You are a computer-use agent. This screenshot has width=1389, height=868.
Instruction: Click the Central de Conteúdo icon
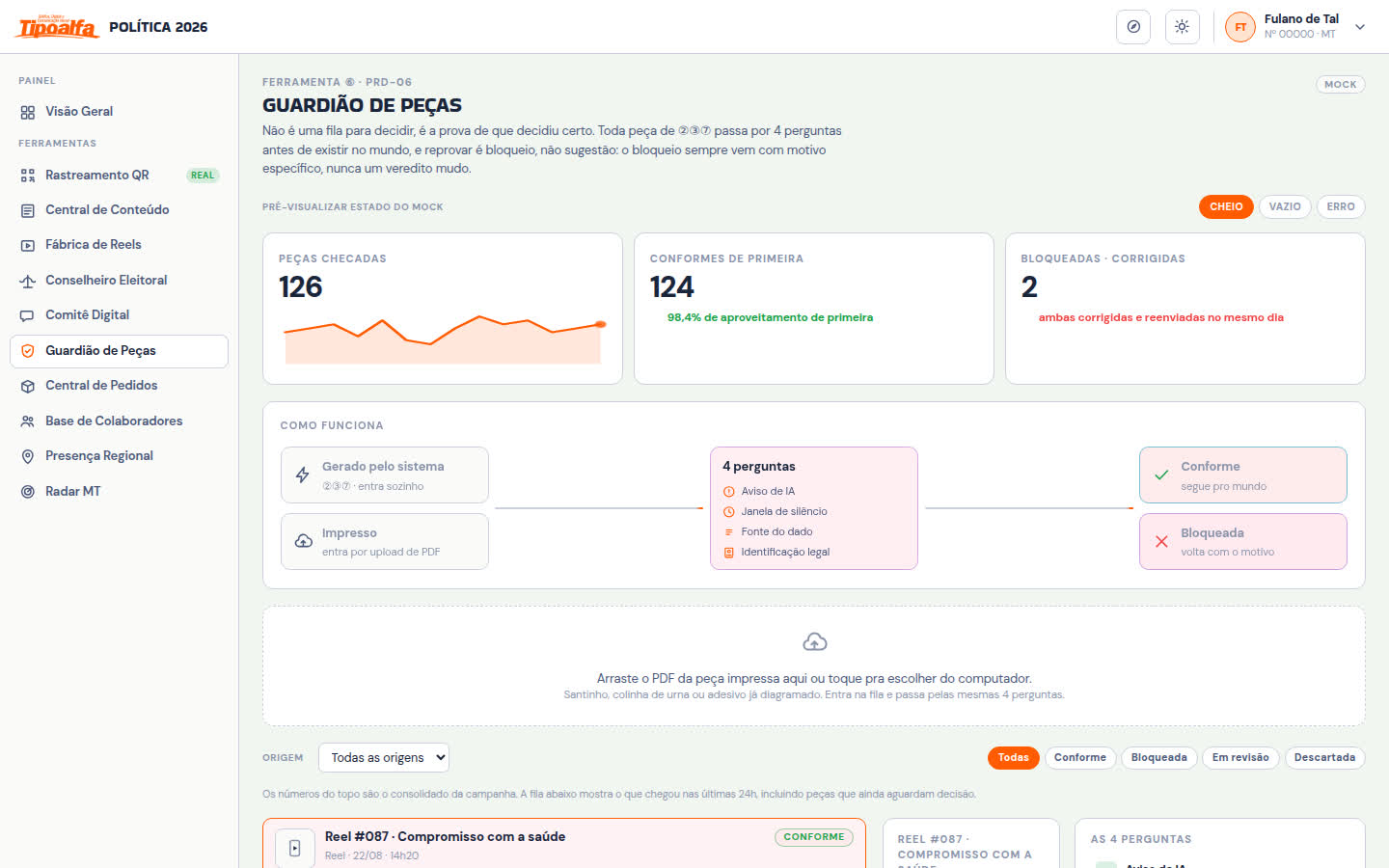(27, 210)
